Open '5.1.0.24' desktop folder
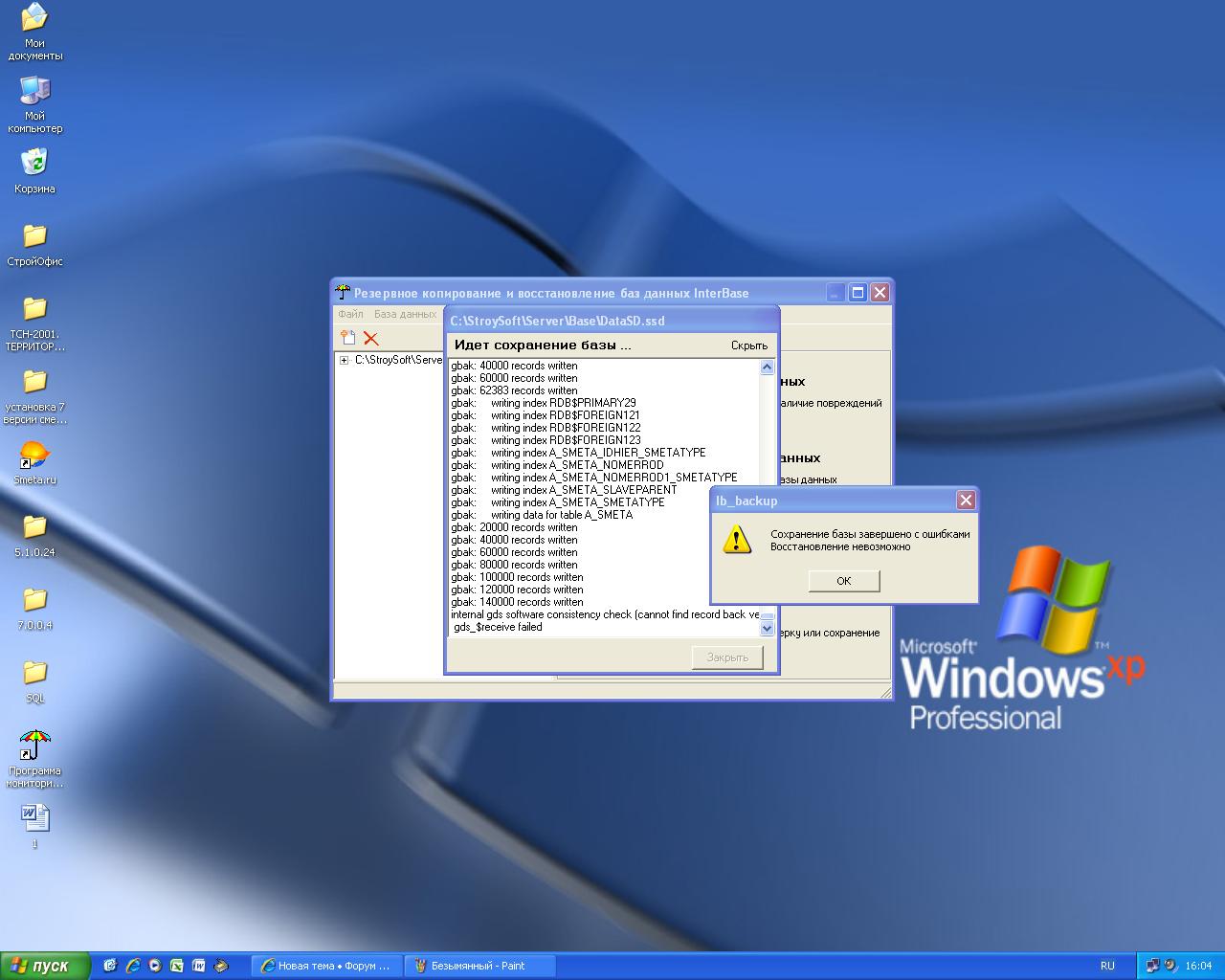The width and height of the screenshot is (1225, 980). (34, 536)
